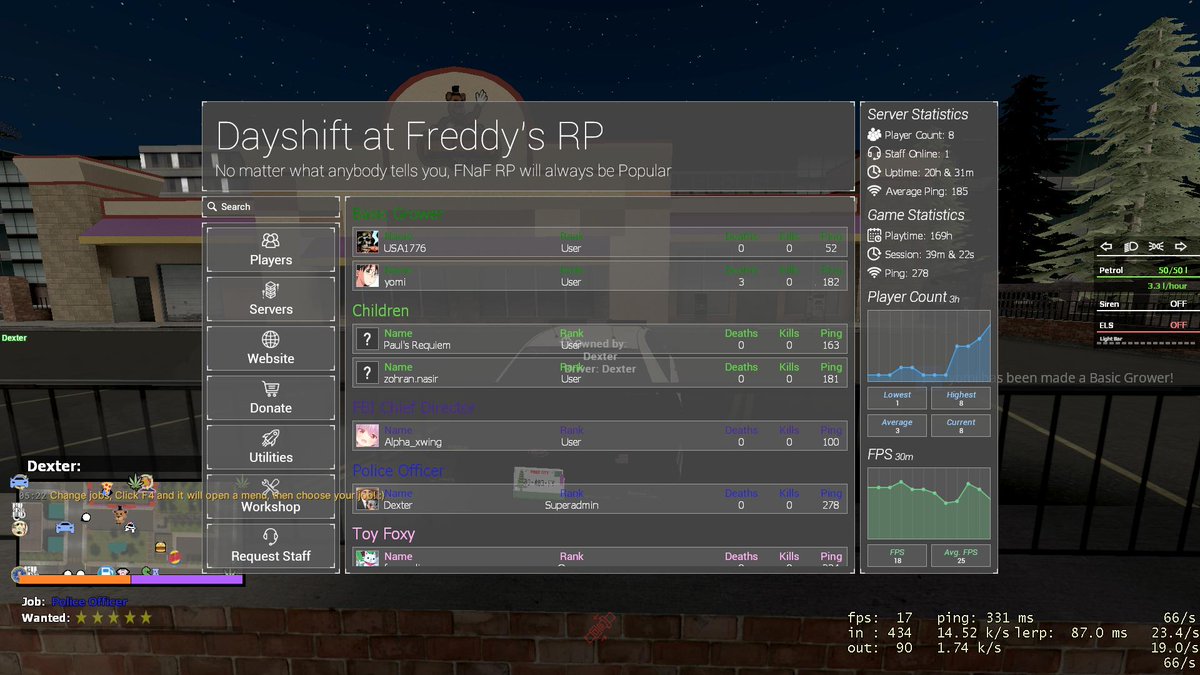Select the Toy Foxy player's avatar

[368, 558]
